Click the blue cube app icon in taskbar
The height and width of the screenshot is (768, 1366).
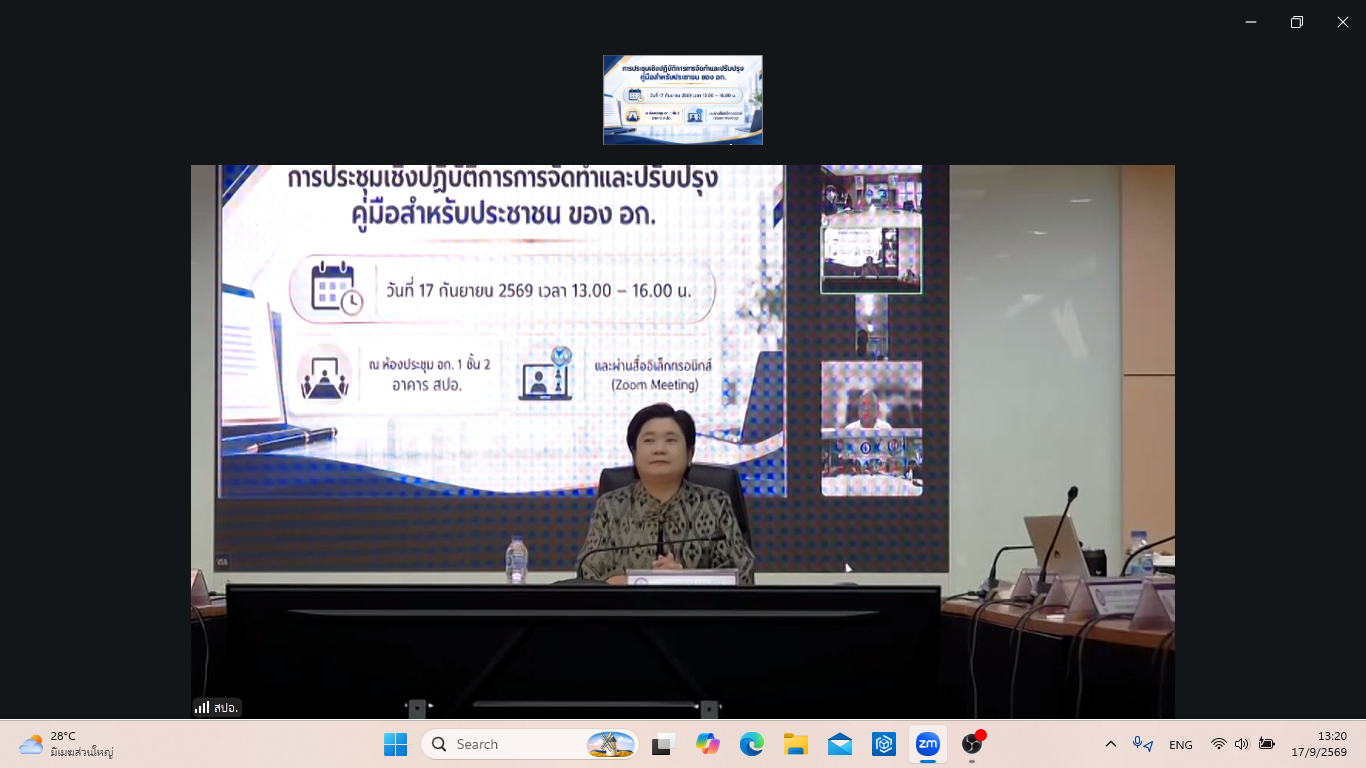point(884,744)
